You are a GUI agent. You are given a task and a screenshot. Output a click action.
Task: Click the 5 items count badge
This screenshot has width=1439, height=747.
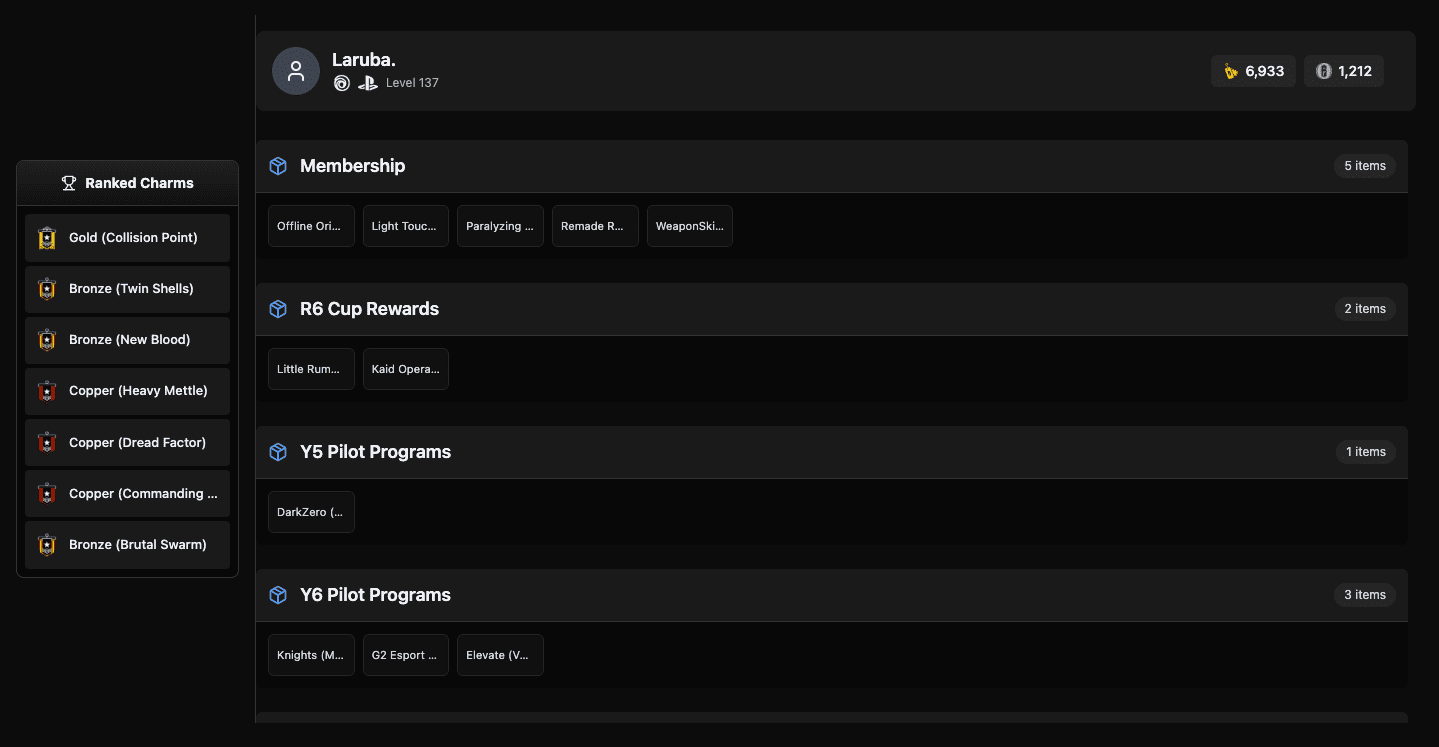pyautogui.click(x=1364, y=166)
